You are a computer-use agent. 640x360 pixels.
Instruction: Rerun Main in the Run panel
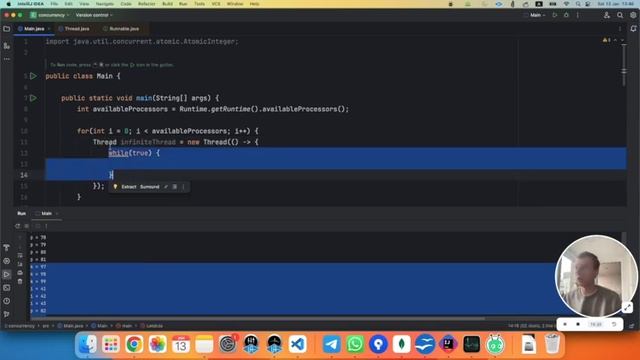click(x=18, y=226)
